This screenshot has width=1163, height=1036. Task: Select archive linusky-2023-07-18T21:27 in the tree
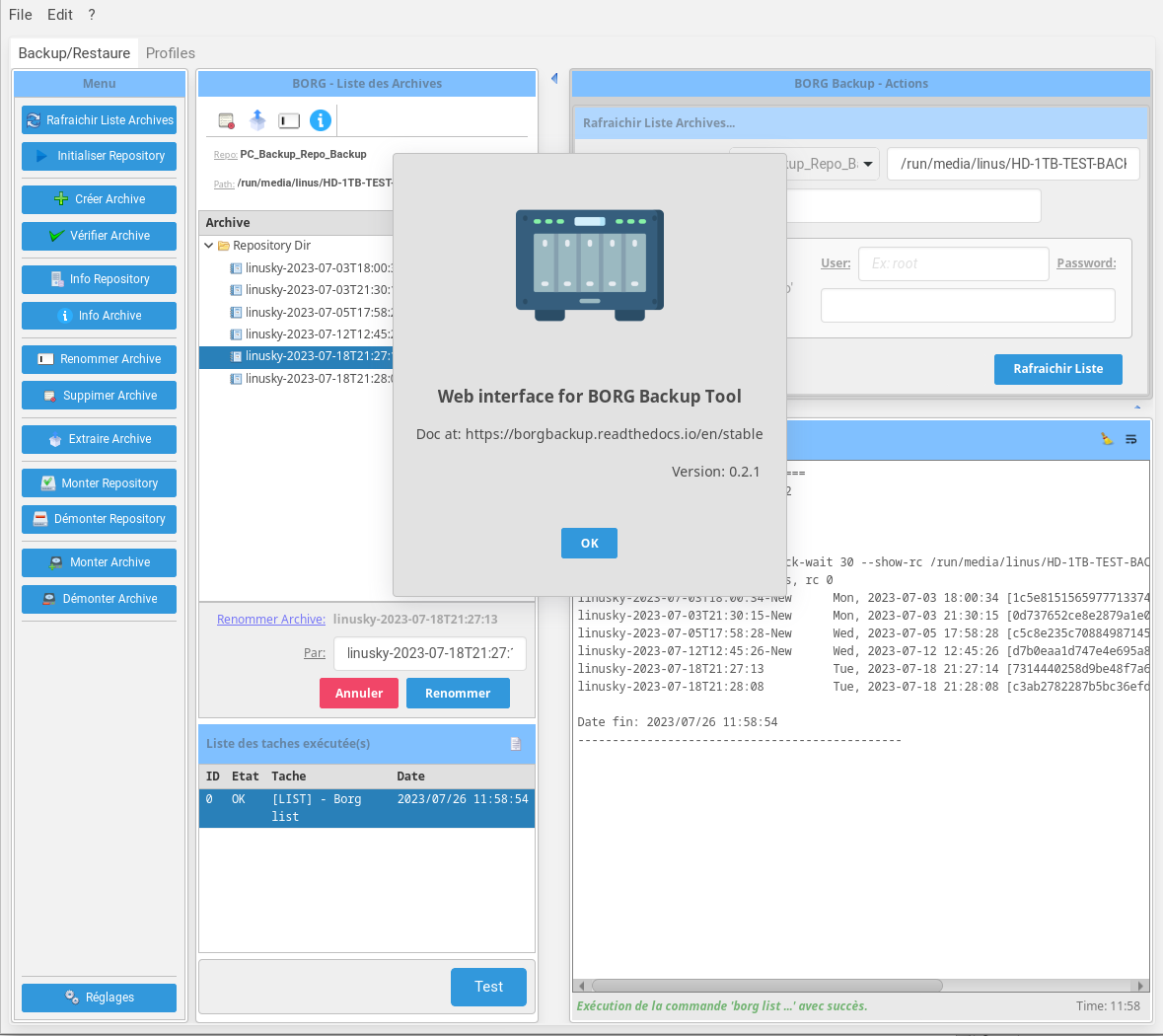pyautogui.click(x=297, y=357)
